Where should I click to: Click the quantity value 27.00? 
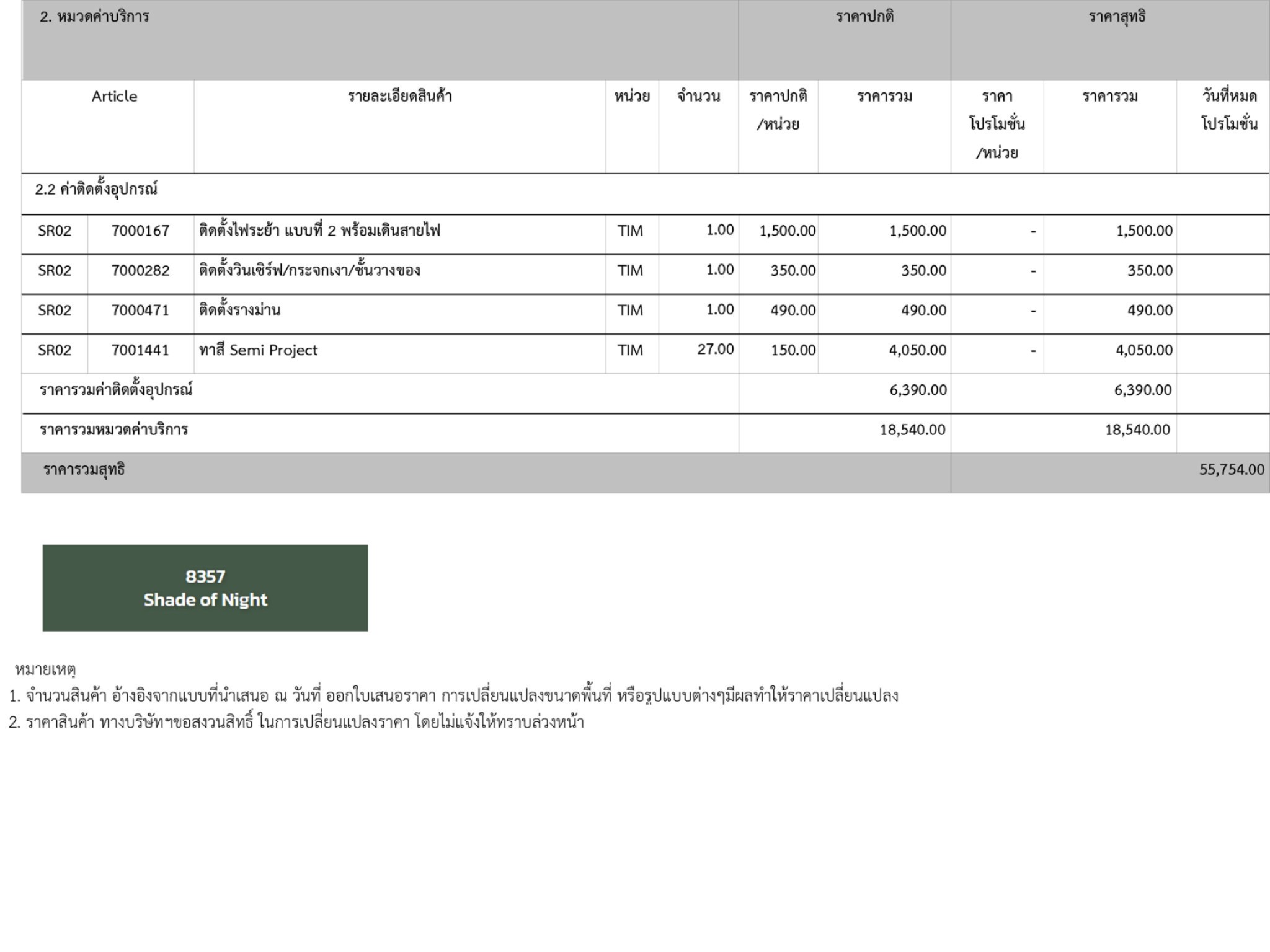(x=715, y=350)
